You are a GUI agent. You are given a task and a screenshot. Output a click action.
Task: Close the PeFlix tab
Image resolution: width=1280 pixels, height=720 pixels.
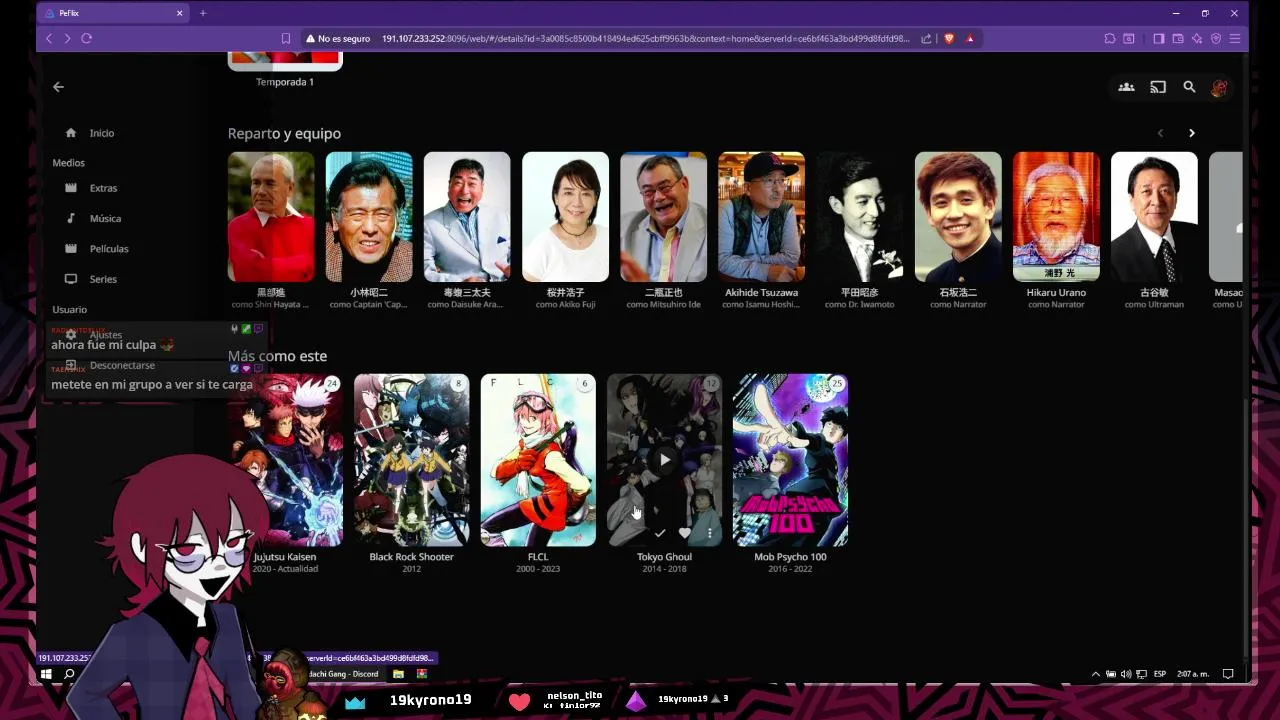180,13
